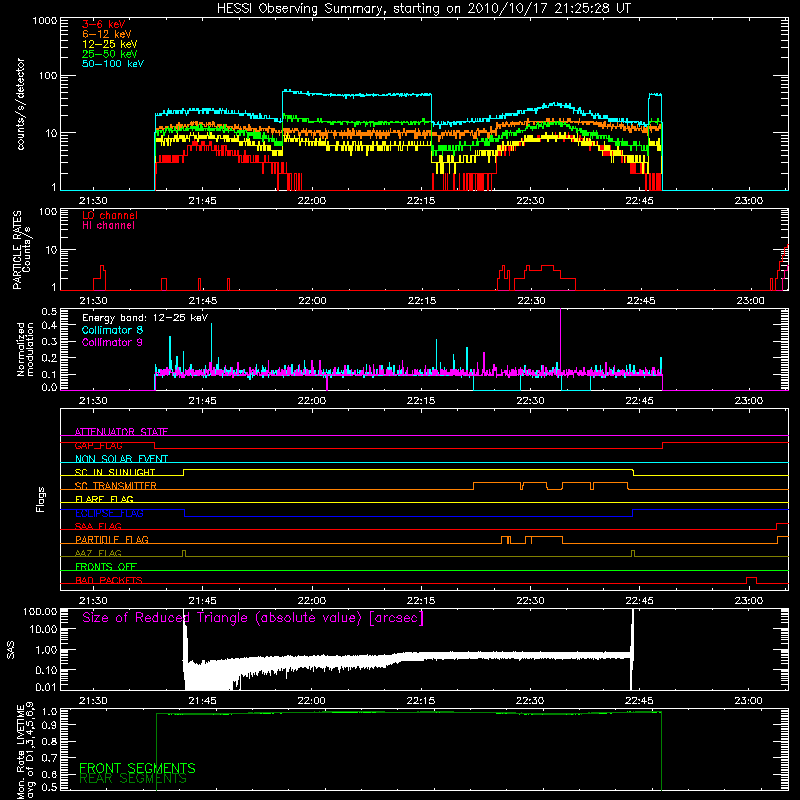
Task: Click the Size of Reduced Triangle title
Action: click(x=253, y=618)
